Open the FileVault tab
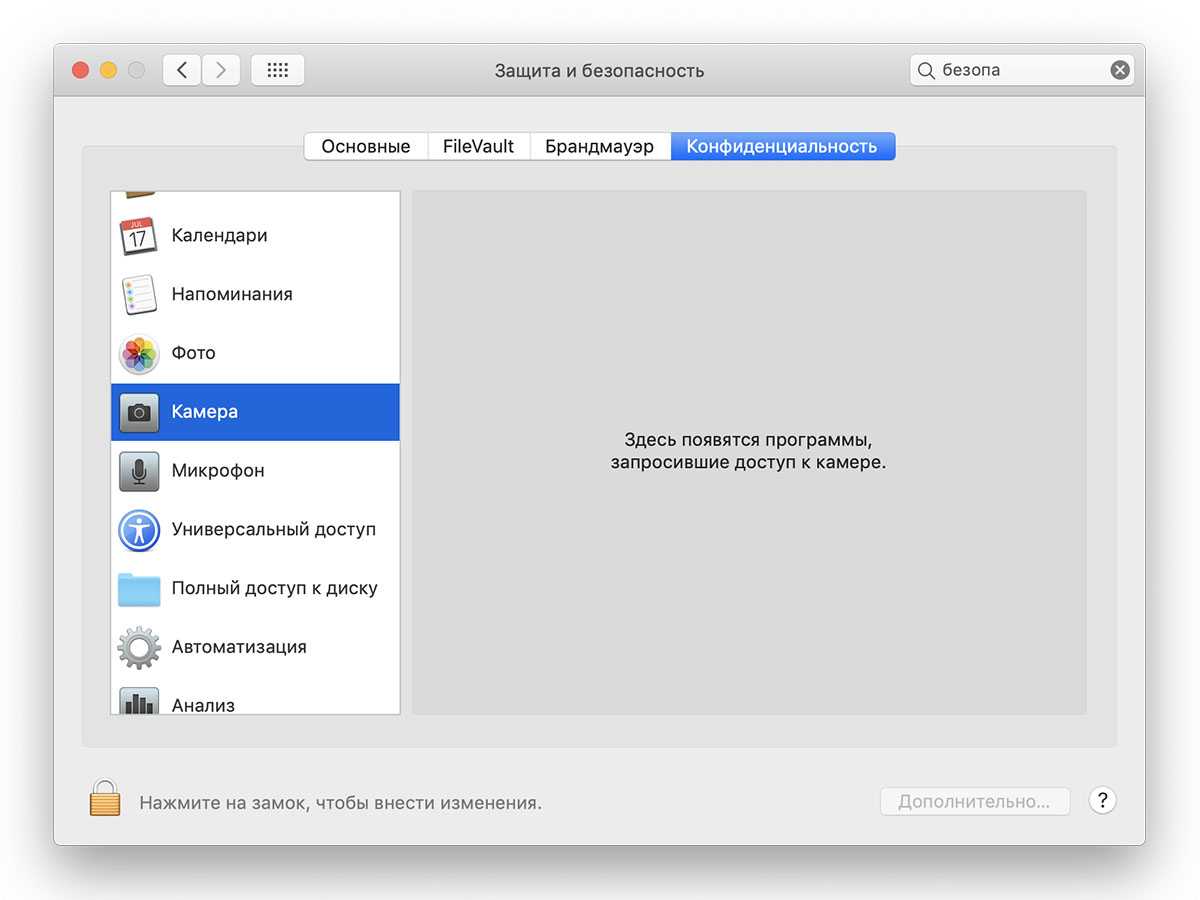Image resolution: width=1200 pixels, height=900 pixels. click(478, 146)
